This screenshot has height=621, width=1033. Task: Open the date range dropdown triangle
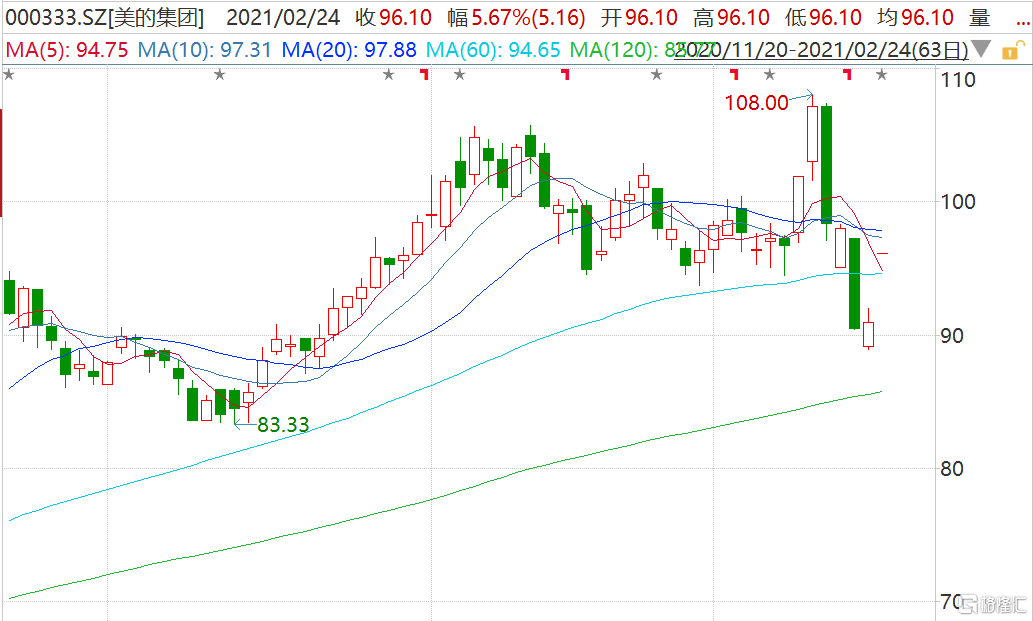click(981, 49)
